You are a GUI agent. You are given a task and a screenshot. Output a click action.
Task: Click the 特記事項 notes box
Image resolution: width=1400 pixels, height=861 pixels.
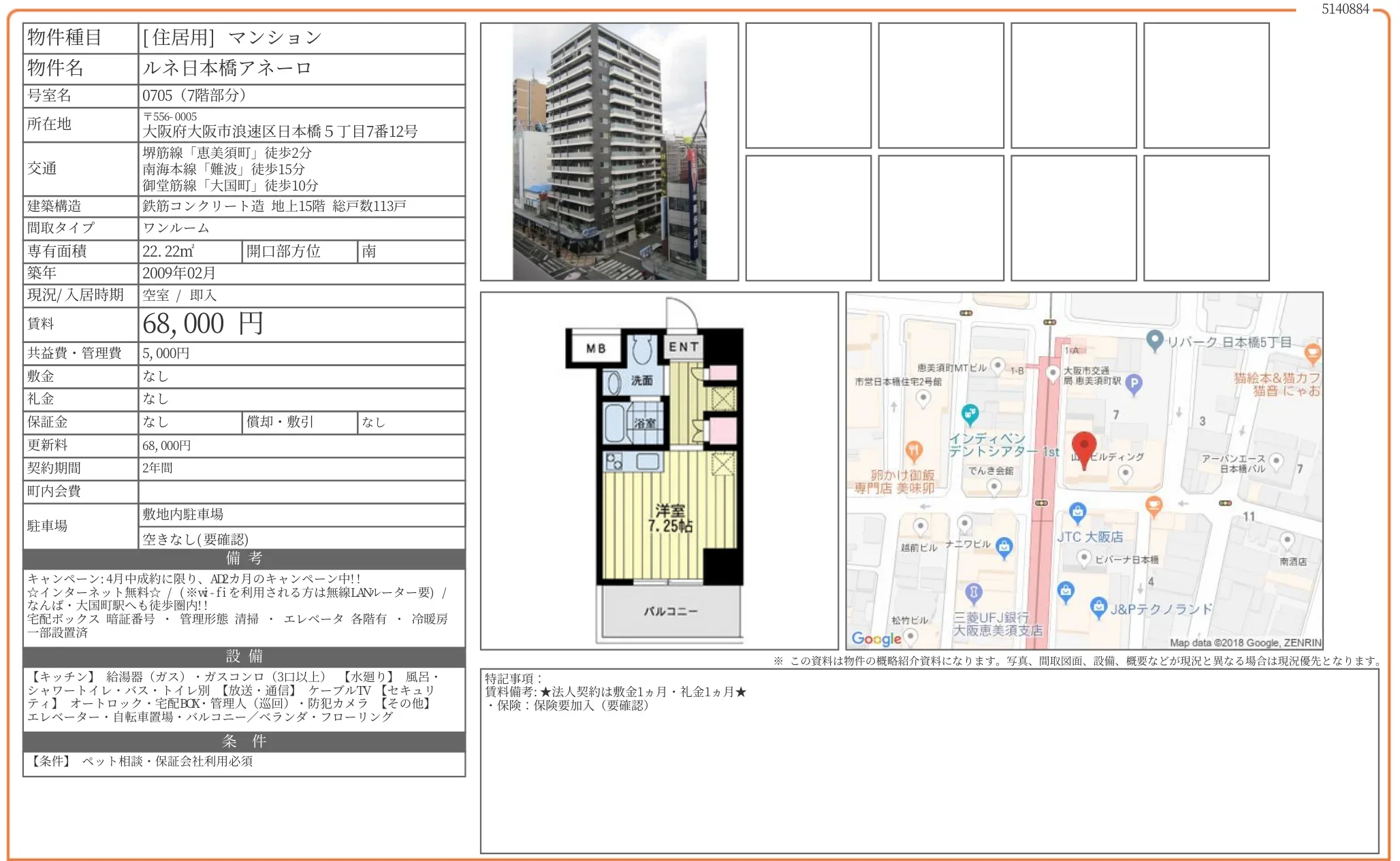929,760
